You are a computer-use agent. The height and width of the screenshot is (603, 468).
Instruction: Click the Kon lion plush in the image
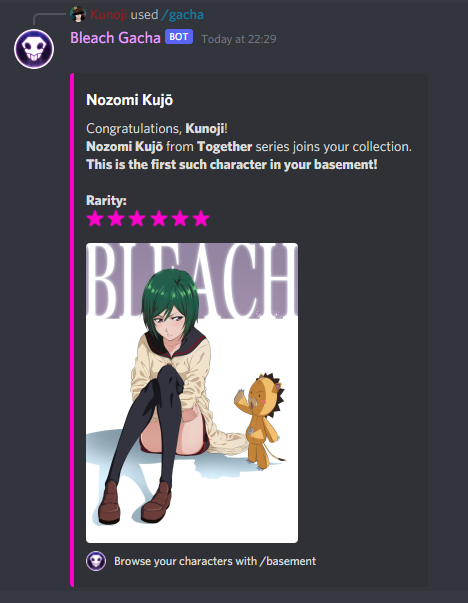260,421
